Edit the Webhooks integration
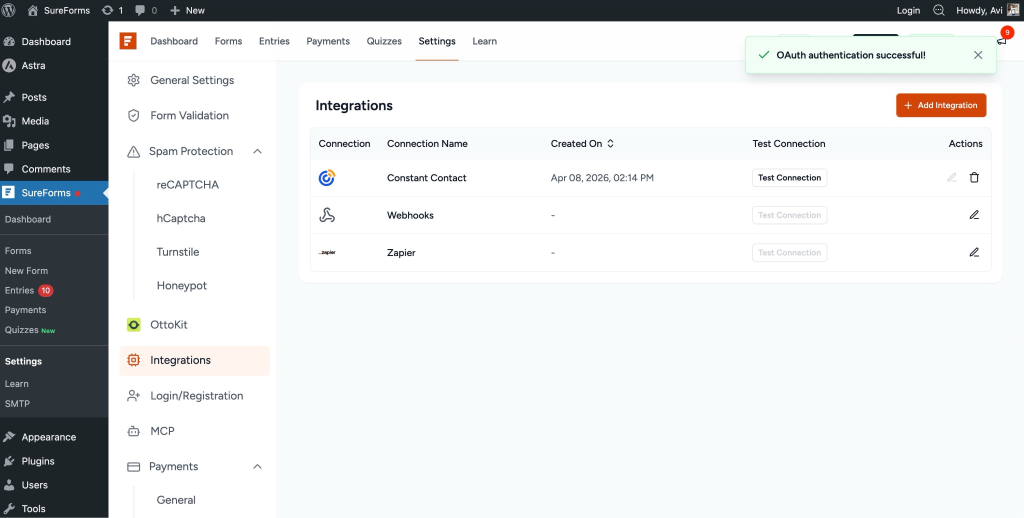The width and height of the screenshot is (1024, 518). (974, 215)
